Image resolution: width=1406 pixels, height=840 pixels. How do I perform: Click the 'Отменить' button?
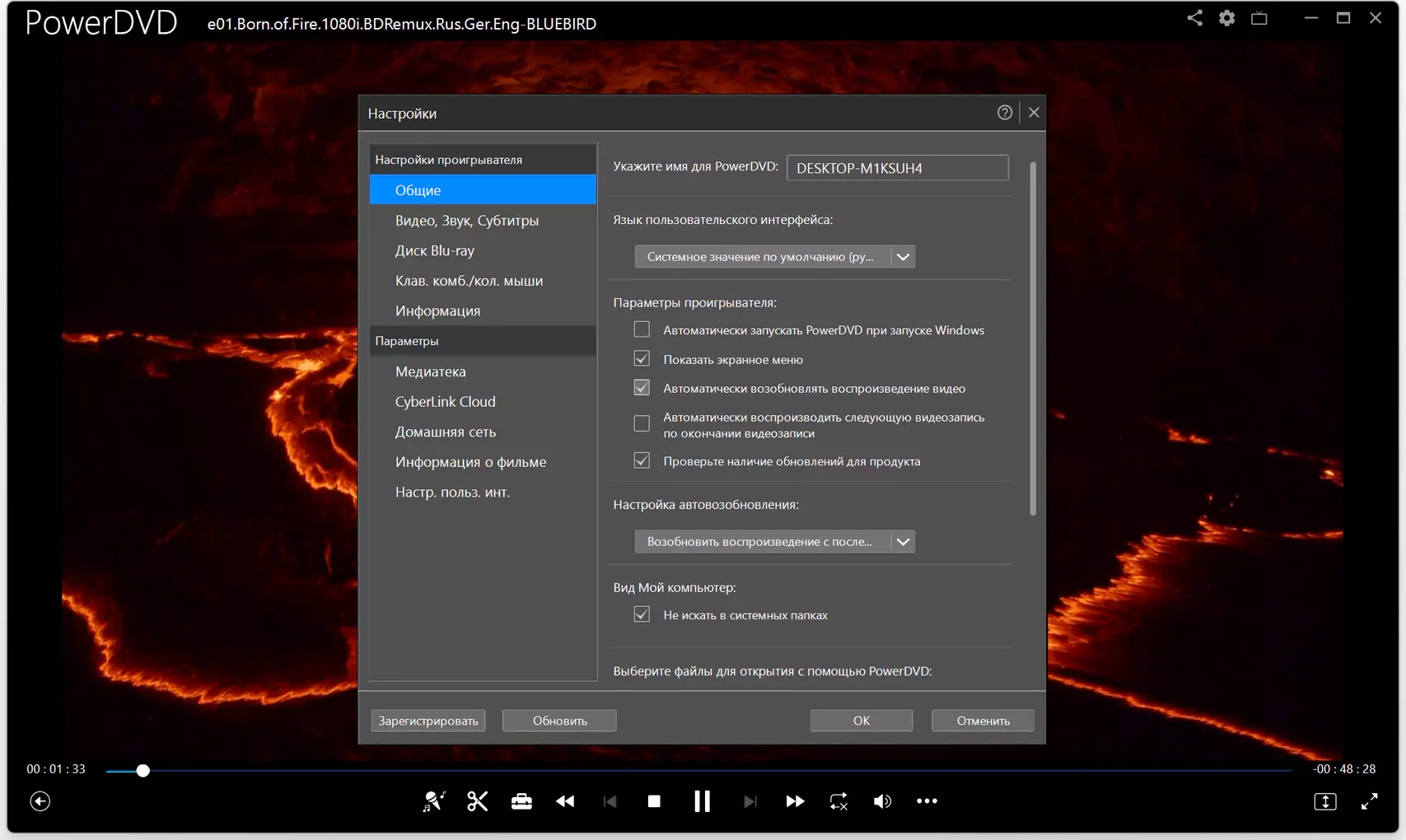pos(983,721)
